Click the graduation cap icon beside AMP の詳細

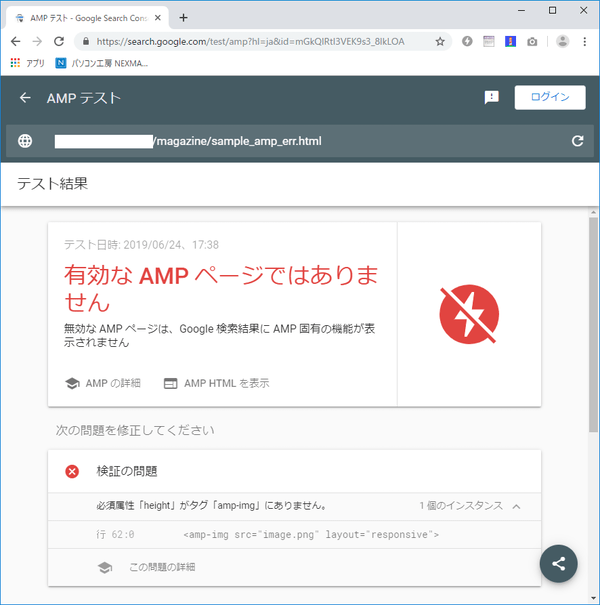click(72, 383)
